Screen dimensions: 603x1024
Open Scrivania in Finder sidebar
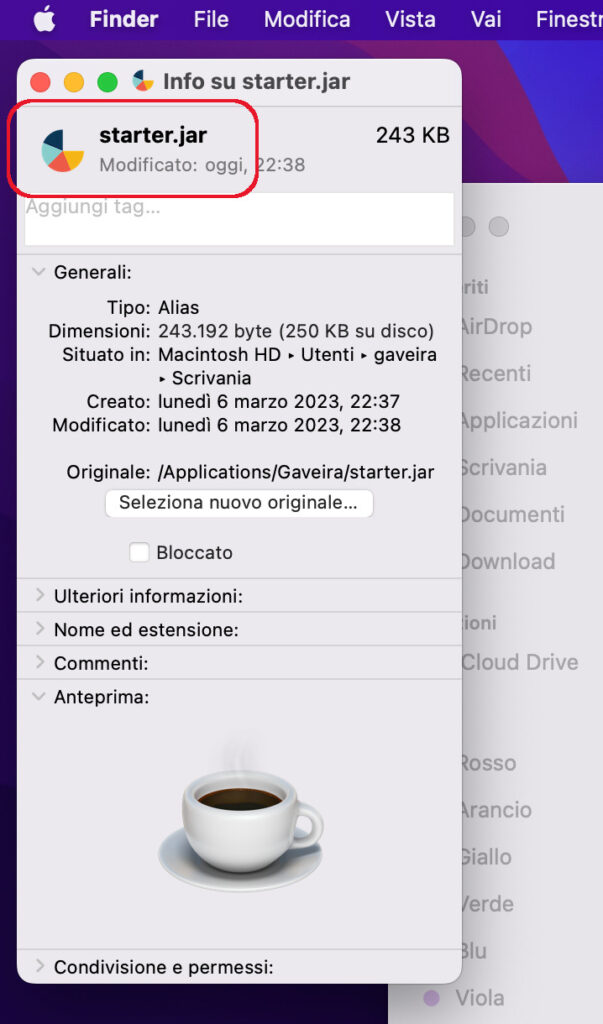tap(504, 468)
